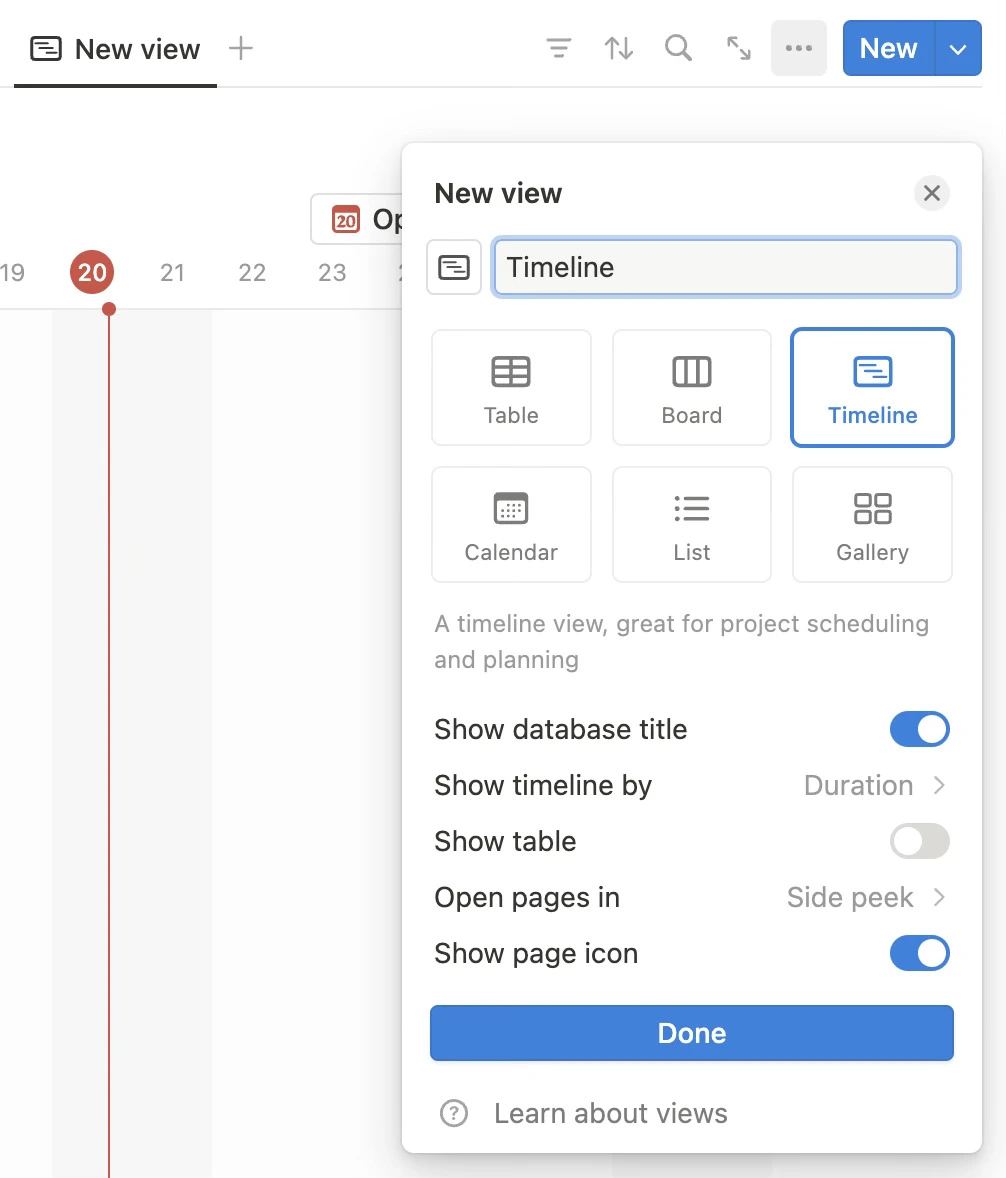Focus the Timeline view name field
The image size is (1006, 1178).
(x=726, y=267)
